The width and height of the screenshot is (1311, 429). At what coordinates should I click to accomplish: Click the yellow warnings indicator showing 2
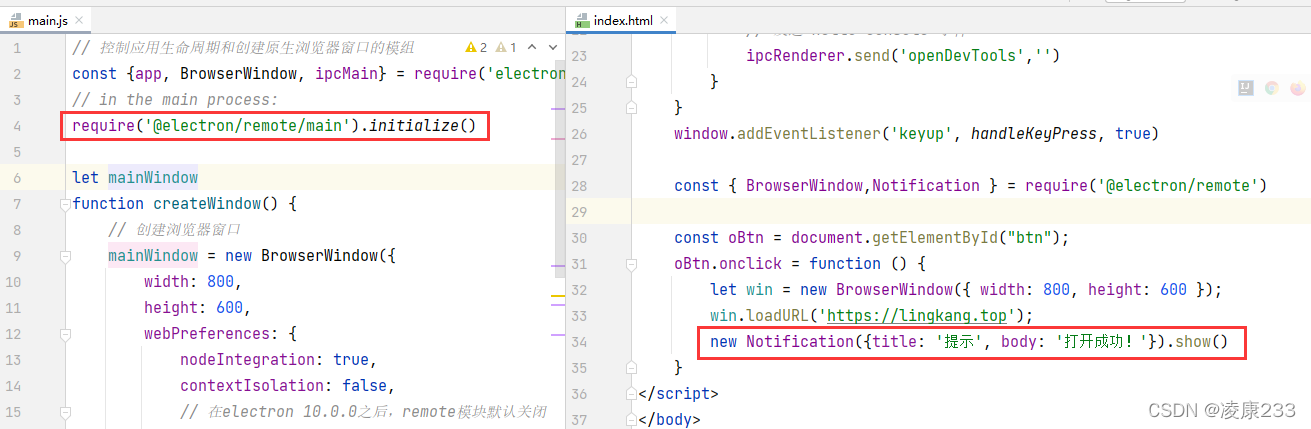(x=477, y=47)
